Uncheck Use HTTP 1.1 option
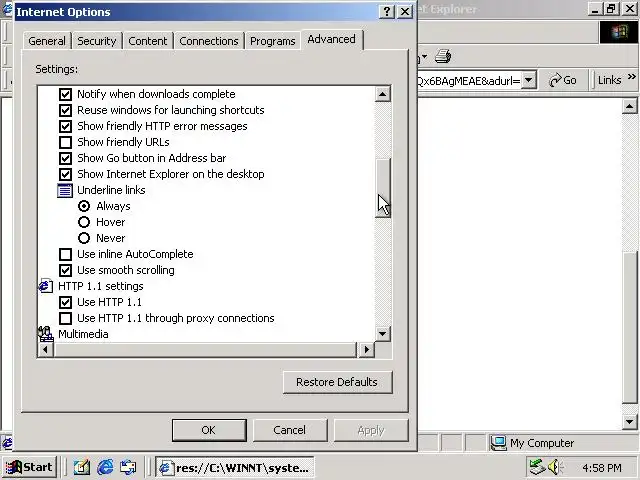Image resolution: width=640 pixels, height=480 pixels. 65,302
